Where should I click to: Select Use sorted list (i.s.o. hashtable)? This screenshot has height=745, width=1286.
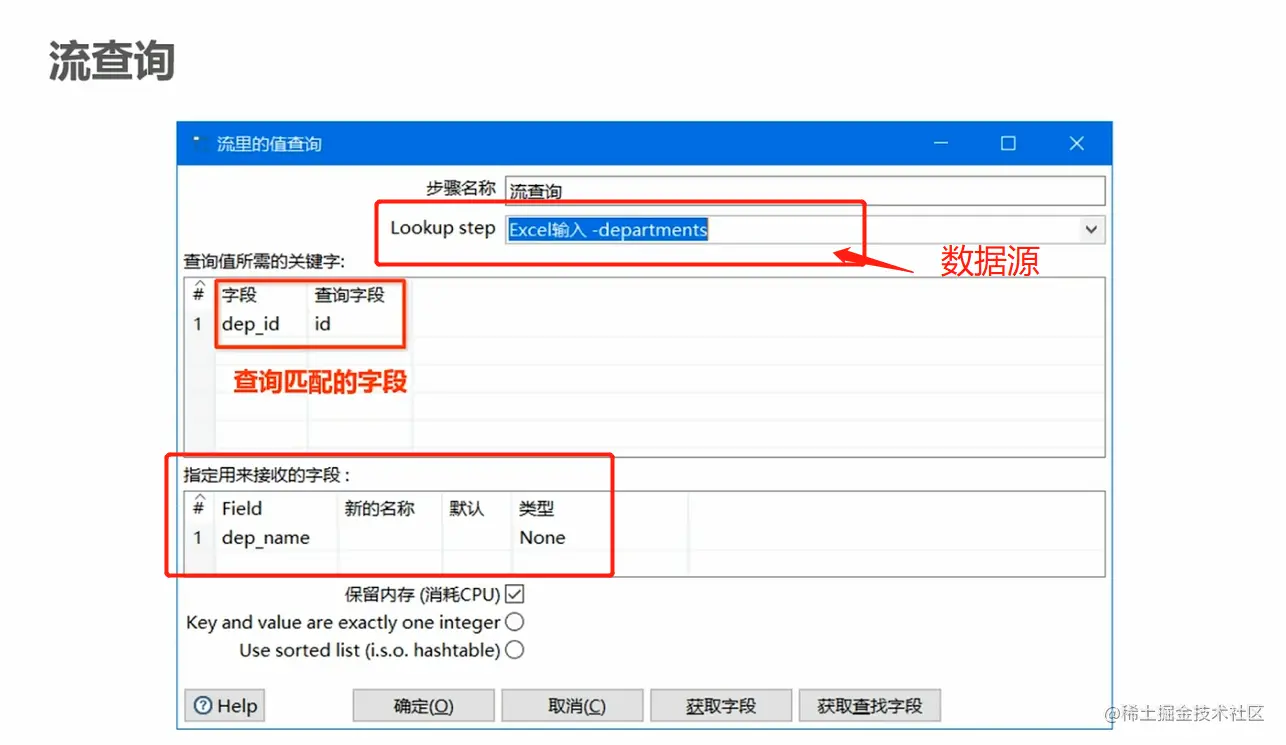(514, 650)
